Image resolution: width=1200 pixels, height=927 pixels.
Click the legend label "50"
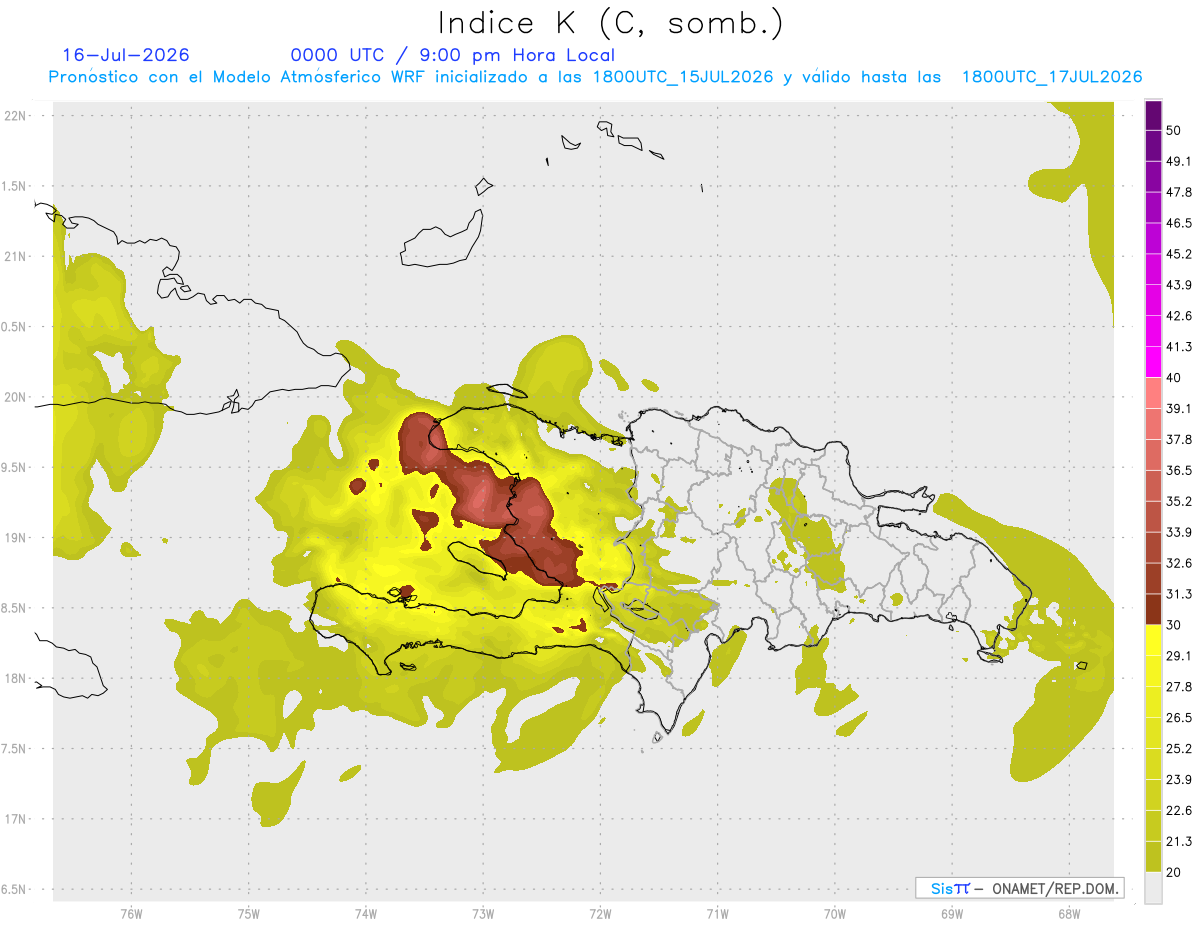click(x=1174, y=130)
